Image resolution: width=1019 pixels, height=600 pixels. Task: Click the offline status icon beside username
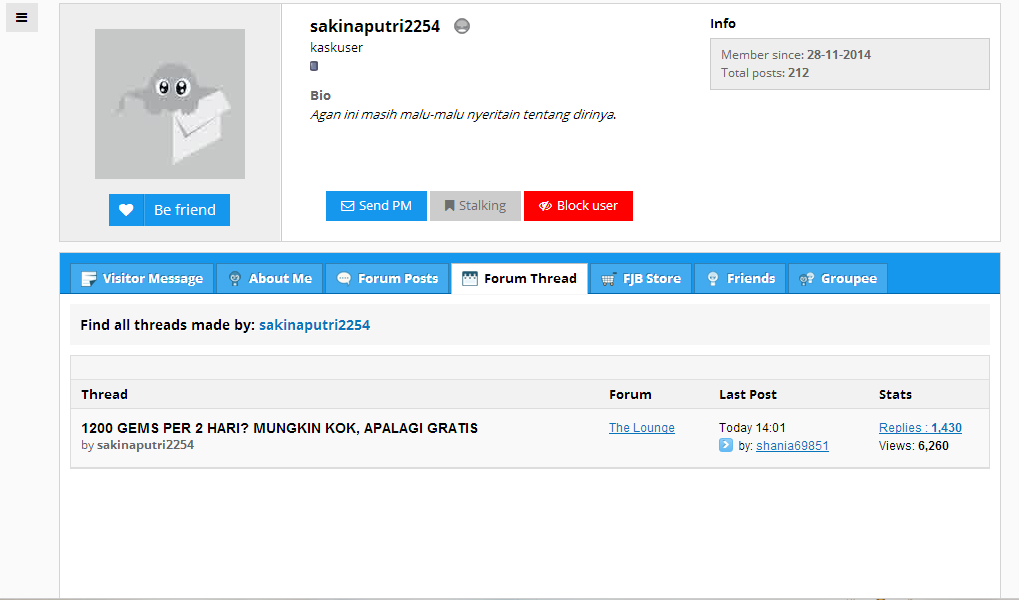point(461,26)
